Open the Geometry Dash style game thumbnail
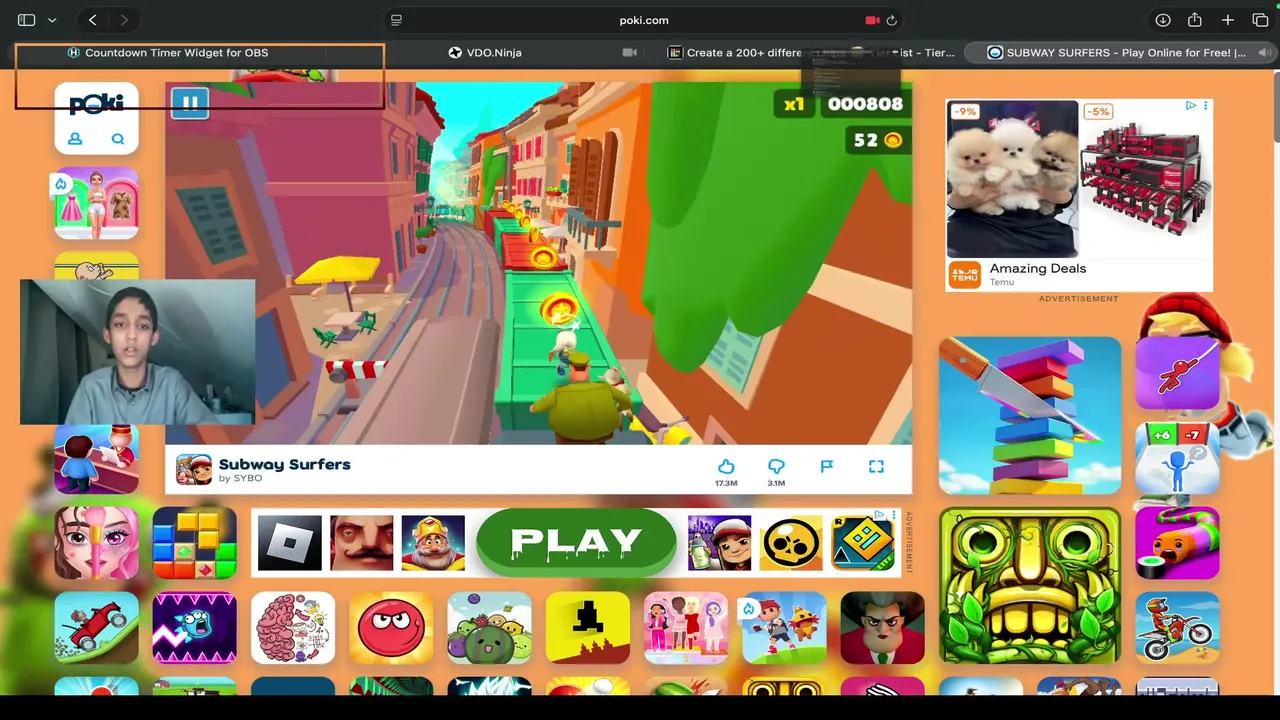 coord(195,628)
